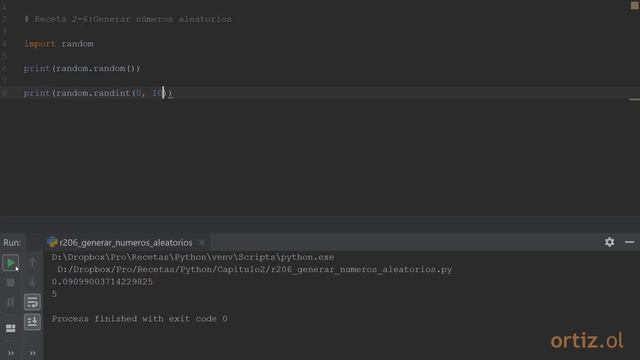This screenshot has height=360, width=640.
Task: Click the Pause output icon
Action: 11,302
